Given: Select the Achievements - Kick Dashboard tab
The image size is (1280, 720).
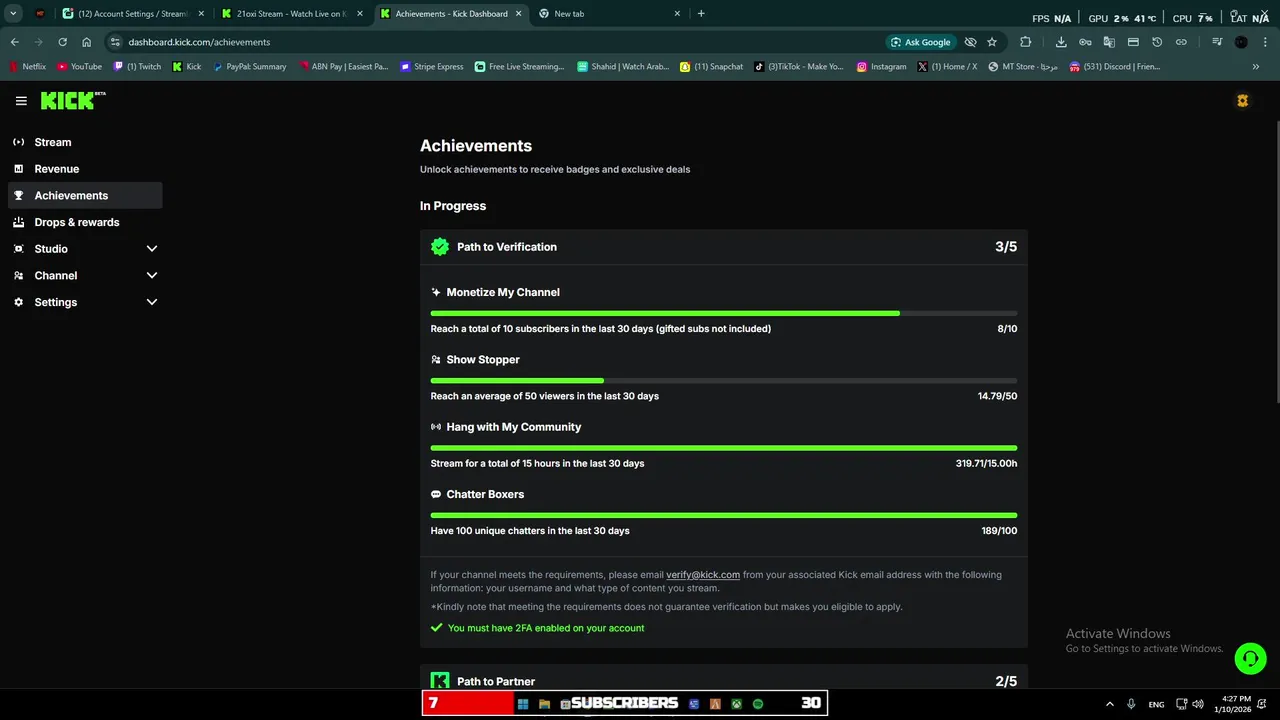Looking at the screenshot, I should [450, 14].
